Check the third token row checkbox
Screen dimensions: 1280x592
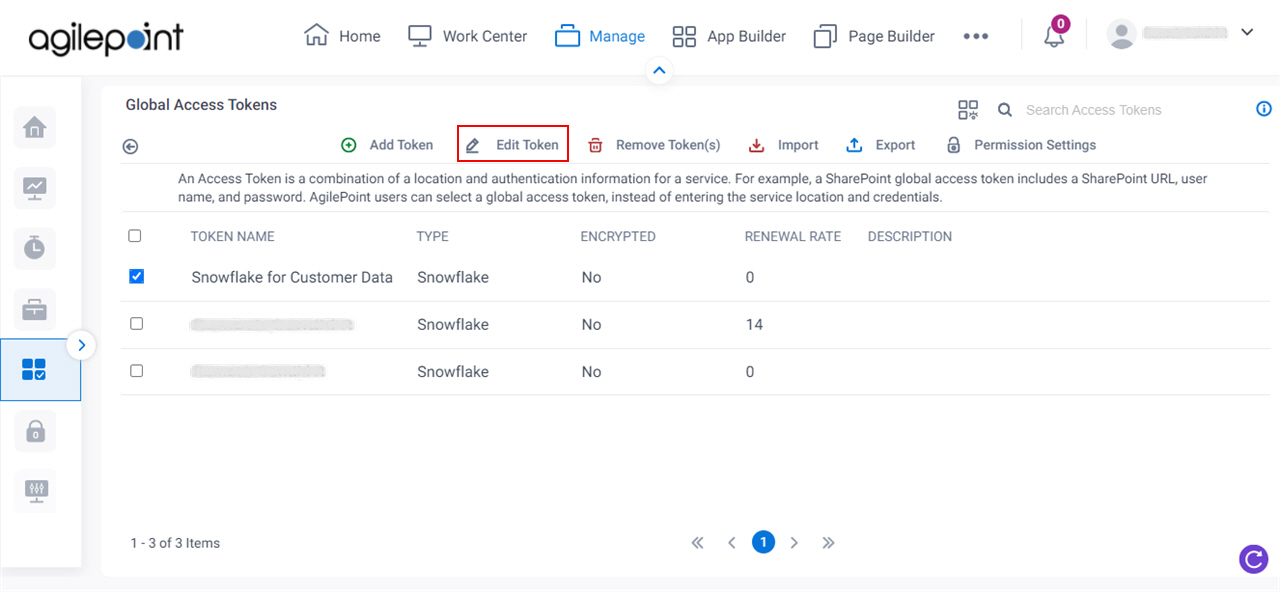(x=137, y=370)
